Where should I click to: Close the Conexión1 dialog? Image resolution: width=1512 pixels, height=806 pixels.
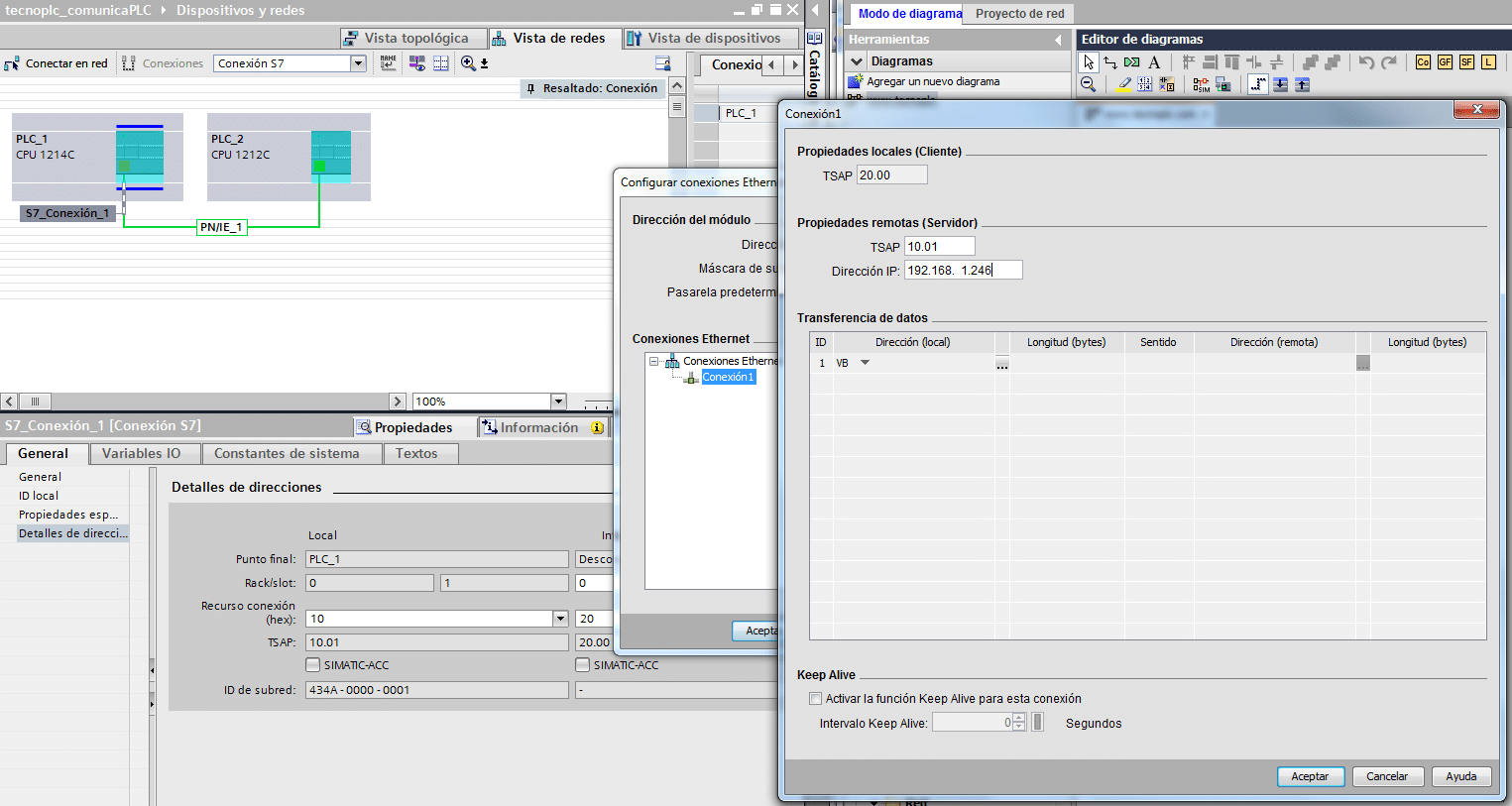(1476, 109)
